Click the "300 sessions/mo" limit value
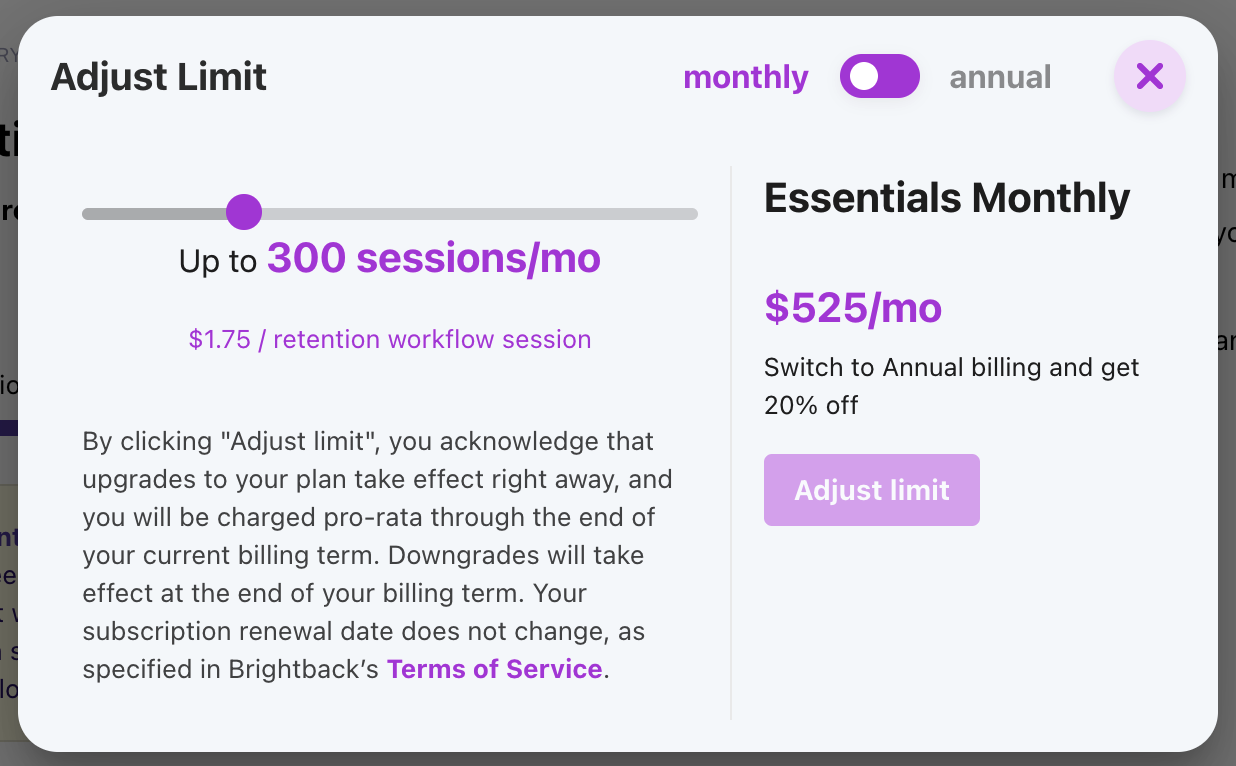The image size is (1236, 766). pos(434,259)
